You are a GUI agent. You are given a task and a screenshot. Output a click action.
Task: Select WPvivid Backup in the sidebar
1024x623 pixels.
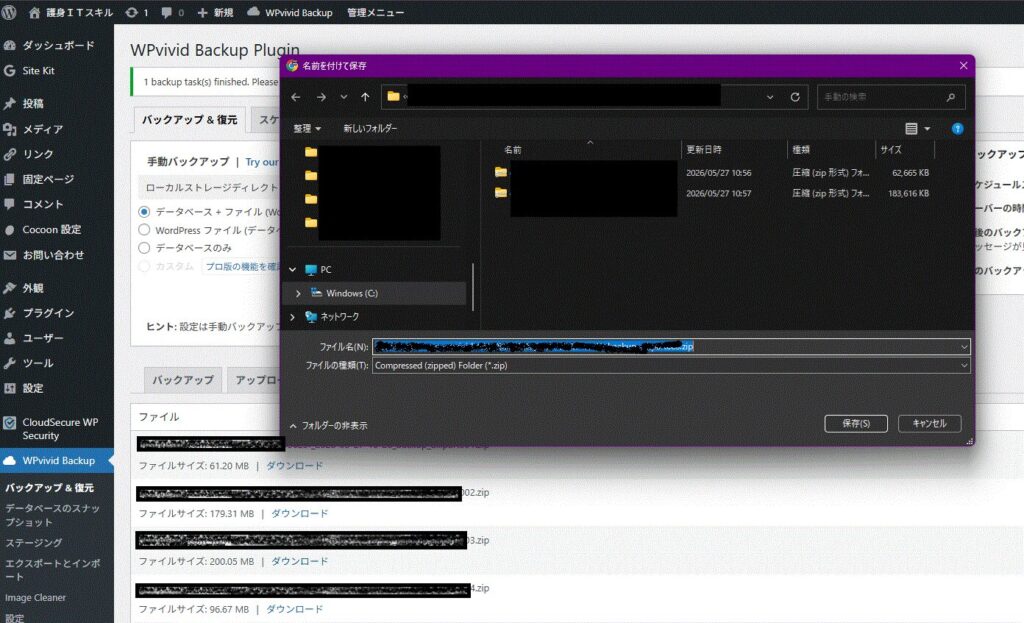57,460
